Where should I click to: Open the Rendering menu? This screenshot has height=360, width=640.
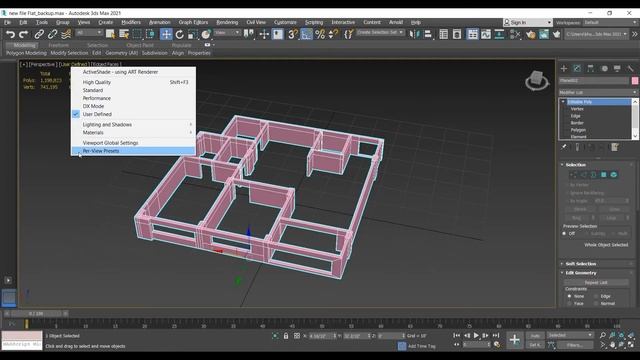coord(227,22)
